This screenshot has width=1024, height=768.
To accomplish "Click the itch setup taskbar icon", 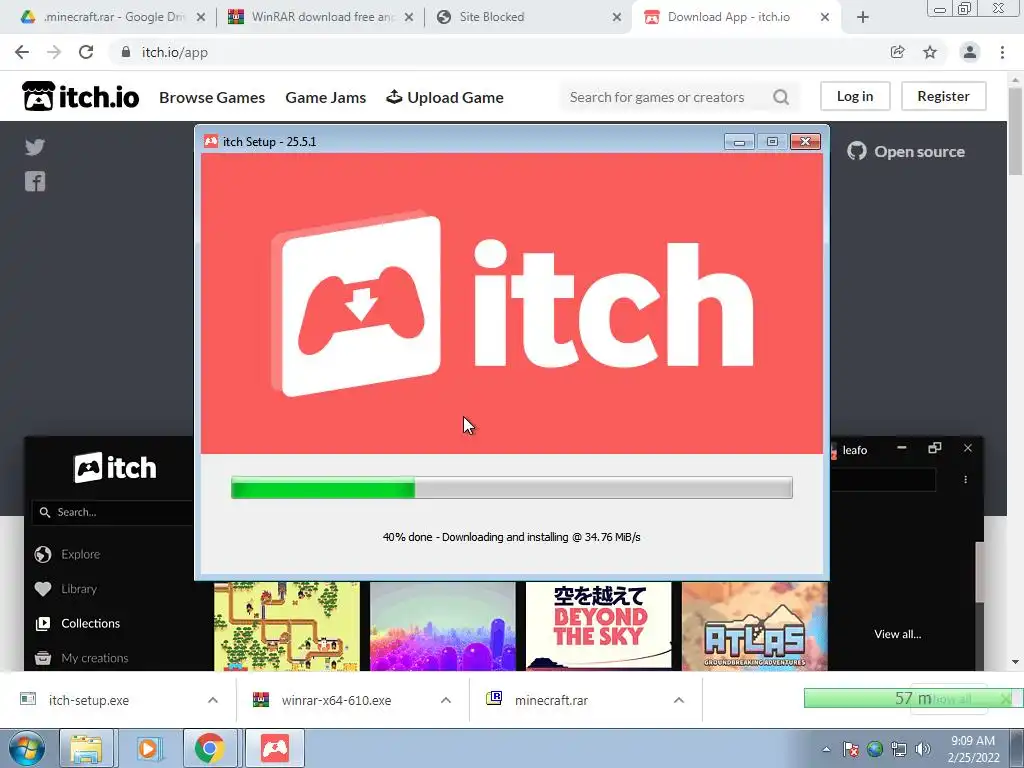I will click(x=275, y=748).
